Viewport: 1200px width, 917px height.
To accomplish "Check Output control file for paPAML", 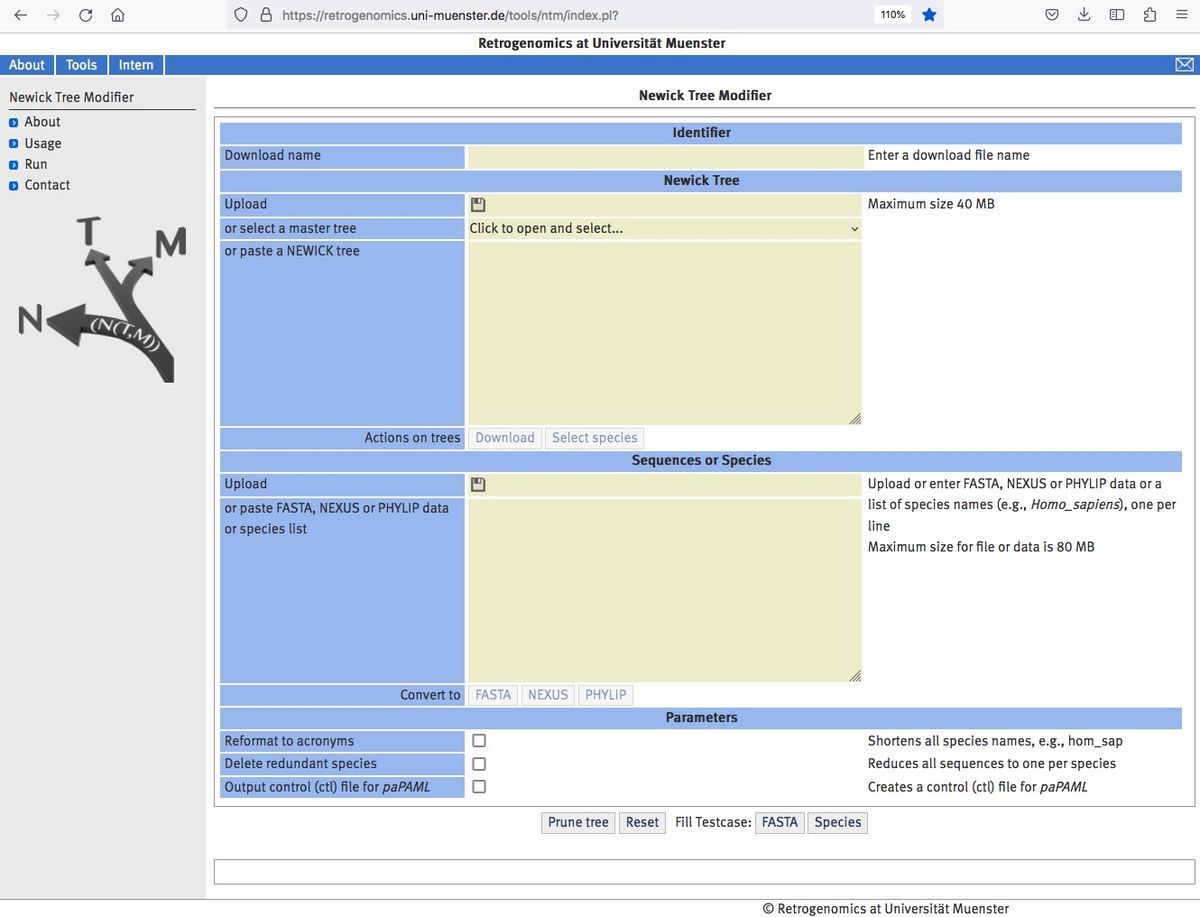I will 479,787.
